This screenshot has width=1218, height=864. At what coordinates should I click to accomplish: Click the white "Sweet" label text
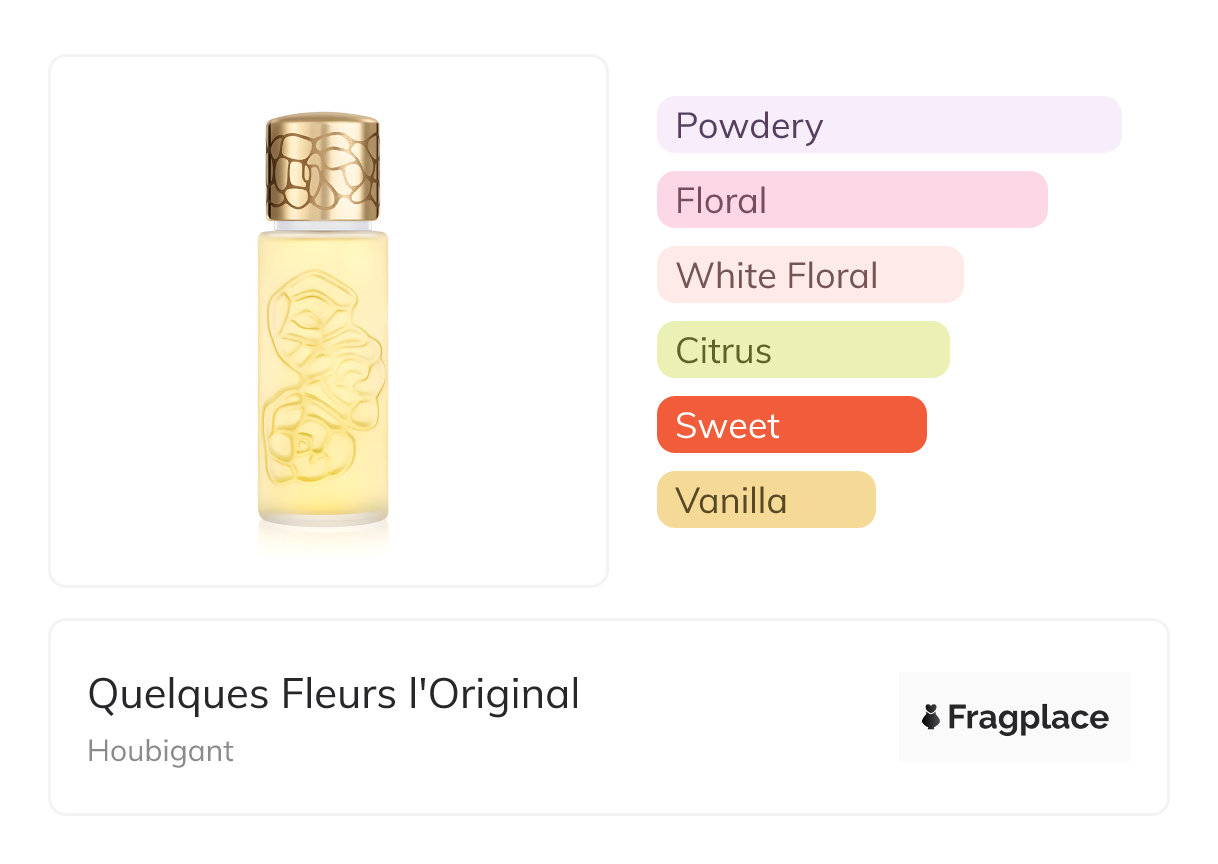coord(727,426)
